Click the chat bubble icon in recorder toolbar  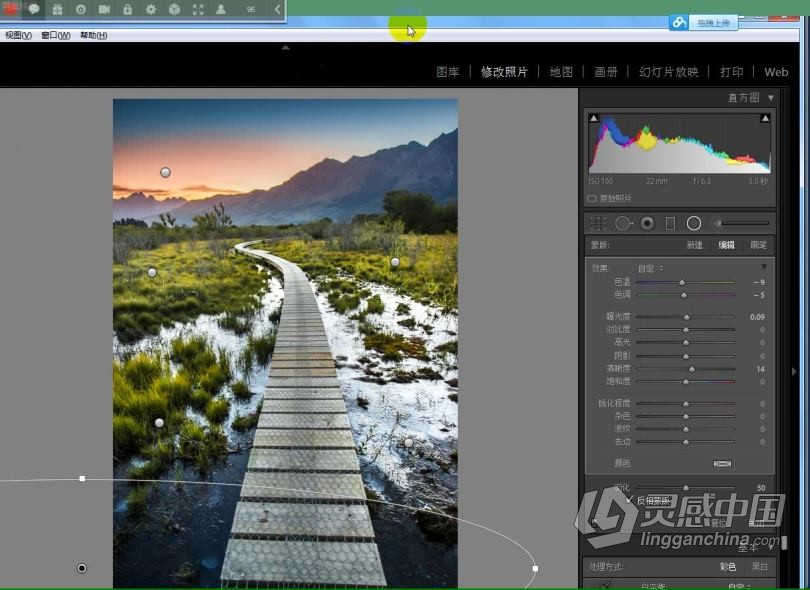click(34, 9)
